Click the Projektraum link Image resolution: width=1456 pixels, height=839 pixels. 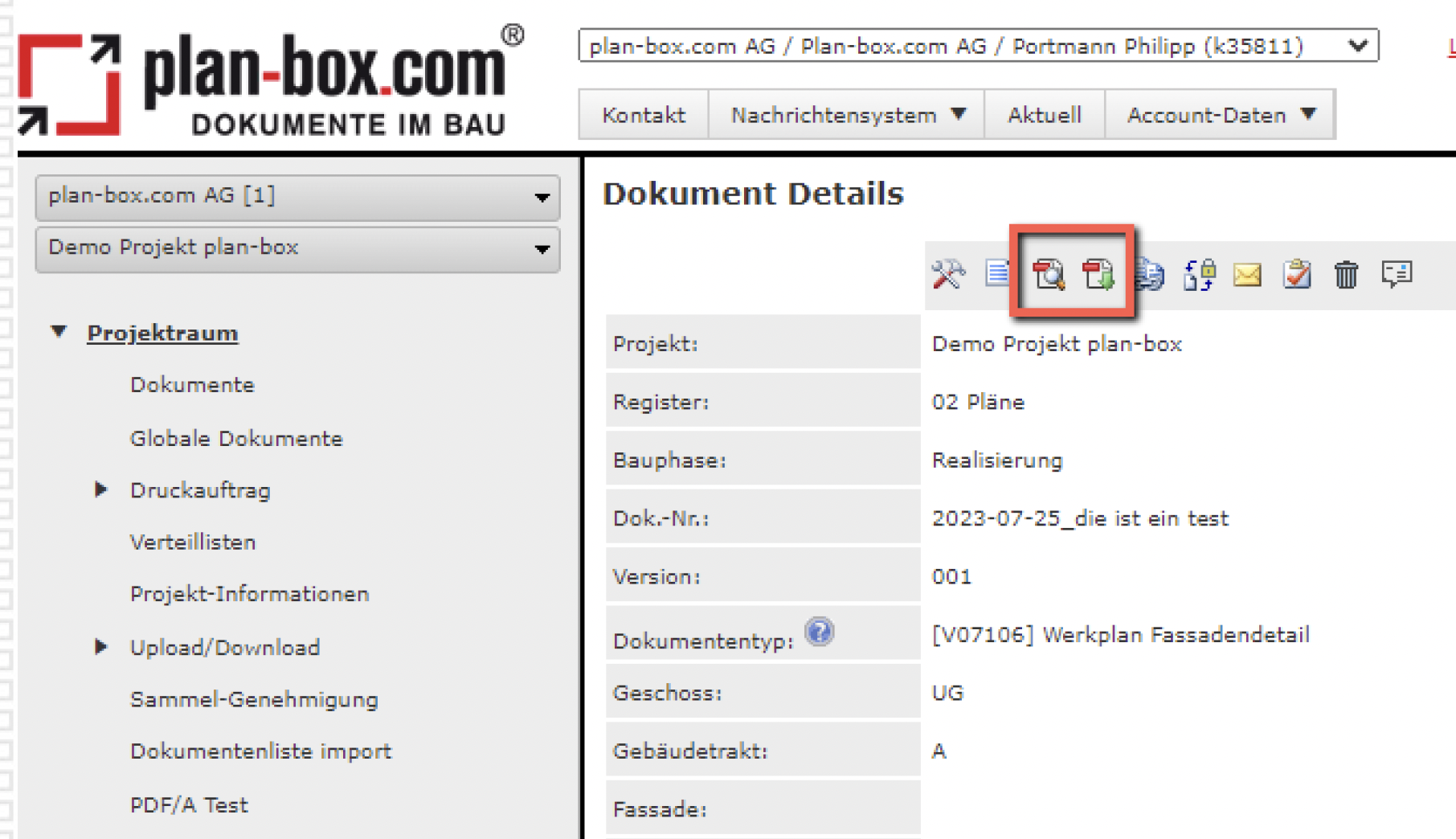(162, 333)
